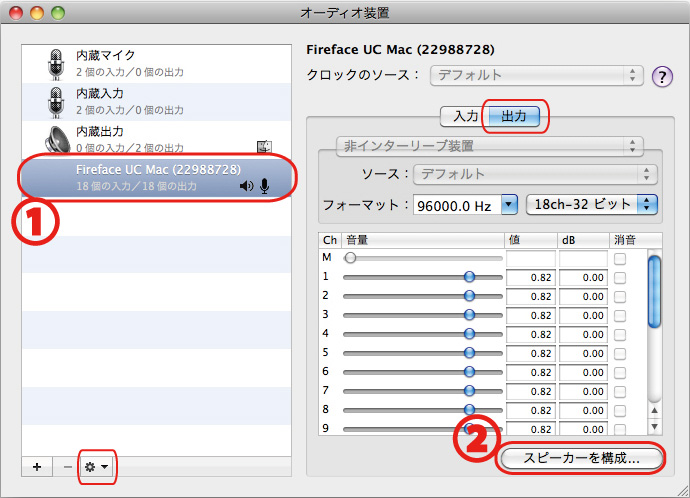Select the 内蔵マイク microphone device icon

(x=55, y=62)
